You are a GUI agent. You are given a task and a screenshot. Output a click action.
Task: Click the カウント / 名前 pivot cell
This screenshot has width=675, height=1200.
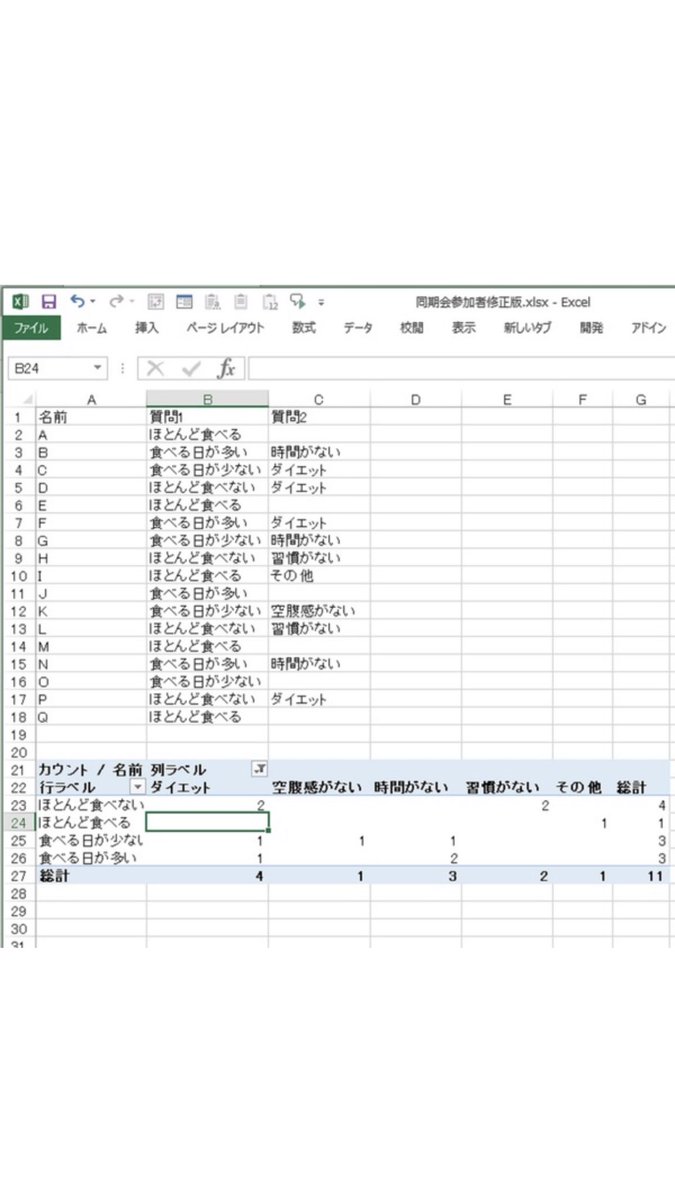pyautogui.click(x=91, y=769)
